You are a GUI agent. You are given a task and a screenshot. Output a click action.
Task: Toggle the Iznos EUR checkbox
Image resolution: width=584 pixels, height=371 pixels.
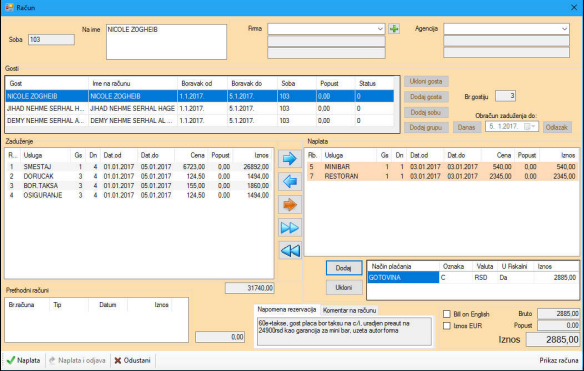click(447, 326)
